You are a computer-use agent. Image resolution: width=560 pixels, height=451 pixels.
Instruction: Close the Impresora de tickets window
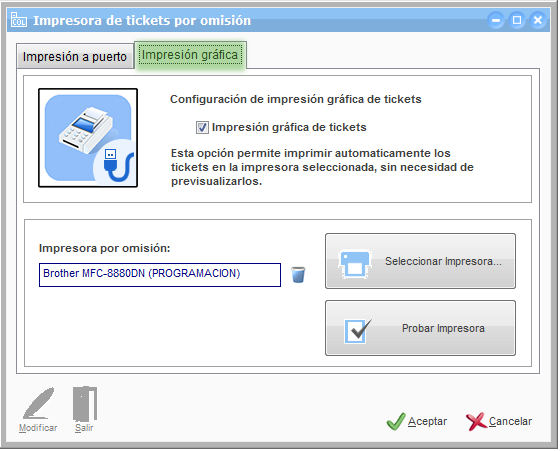pos(538,20)
